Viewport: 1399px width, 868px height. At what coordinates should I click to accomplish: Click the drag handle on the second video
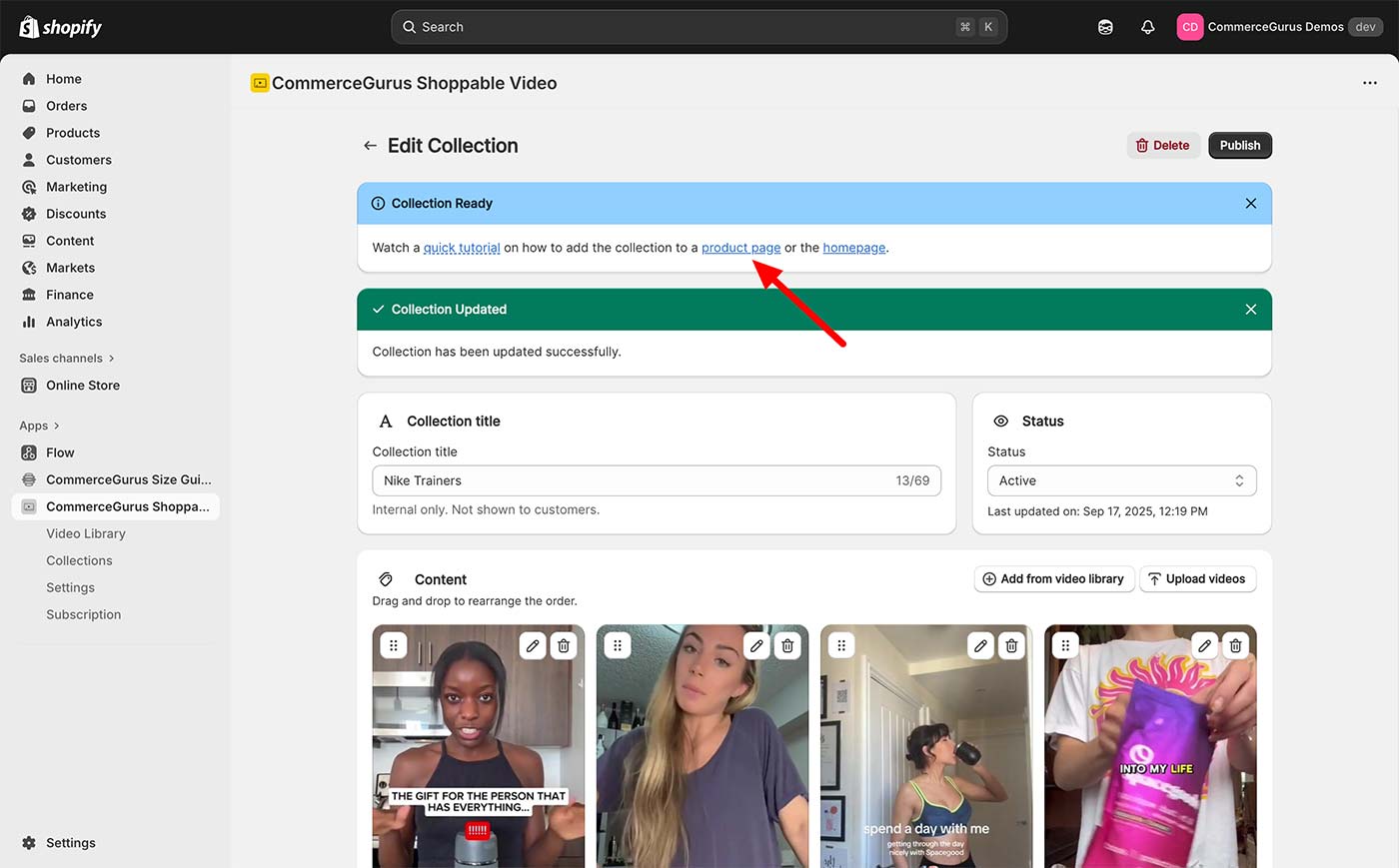pos(618,645)
